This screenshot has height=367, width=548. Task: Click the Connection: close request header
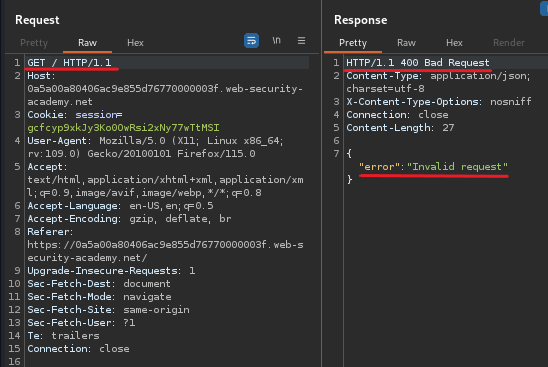click(78, 349)
